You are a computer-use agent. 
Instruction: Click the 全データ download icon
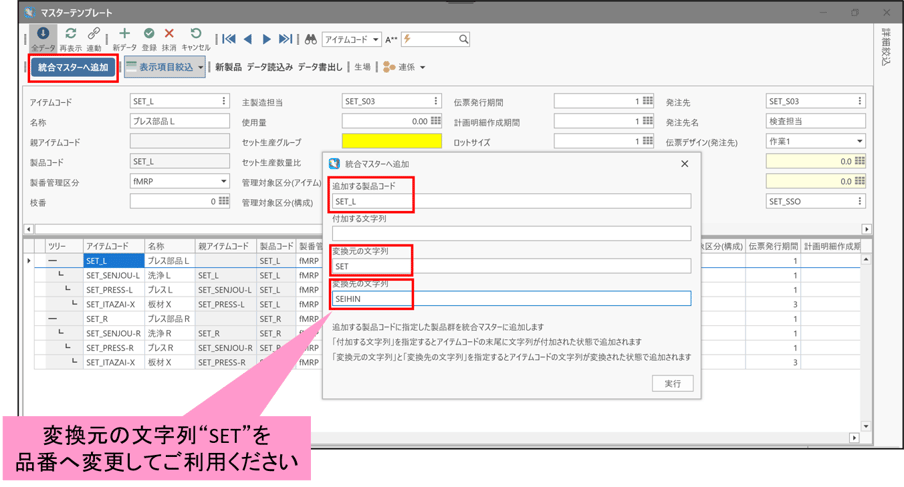coord(43,34)
